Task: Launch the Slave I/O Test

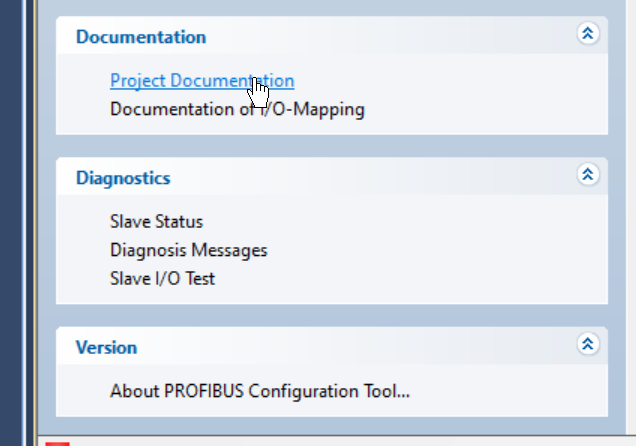Action: 162,279
